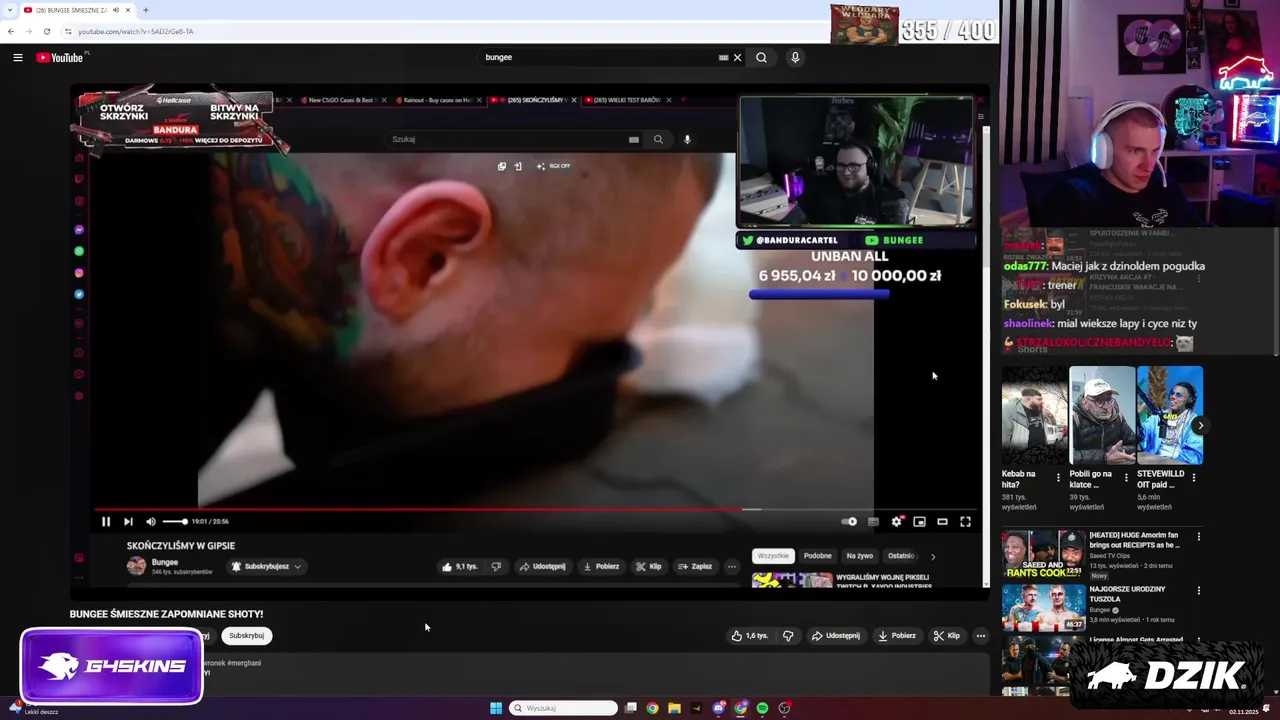Viewport: 1280px width, 720px height.
Task: Mute the player with the speaker icon
Action: [x=151, y=521]
